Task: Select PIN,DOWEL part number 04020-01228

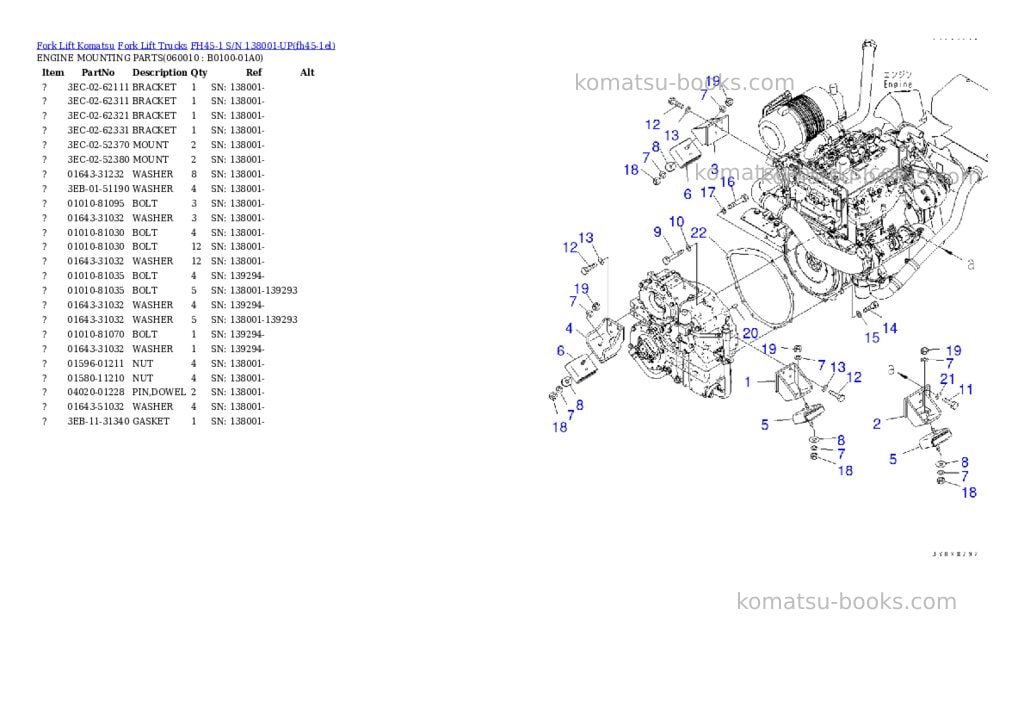Action: coord(95,393)
